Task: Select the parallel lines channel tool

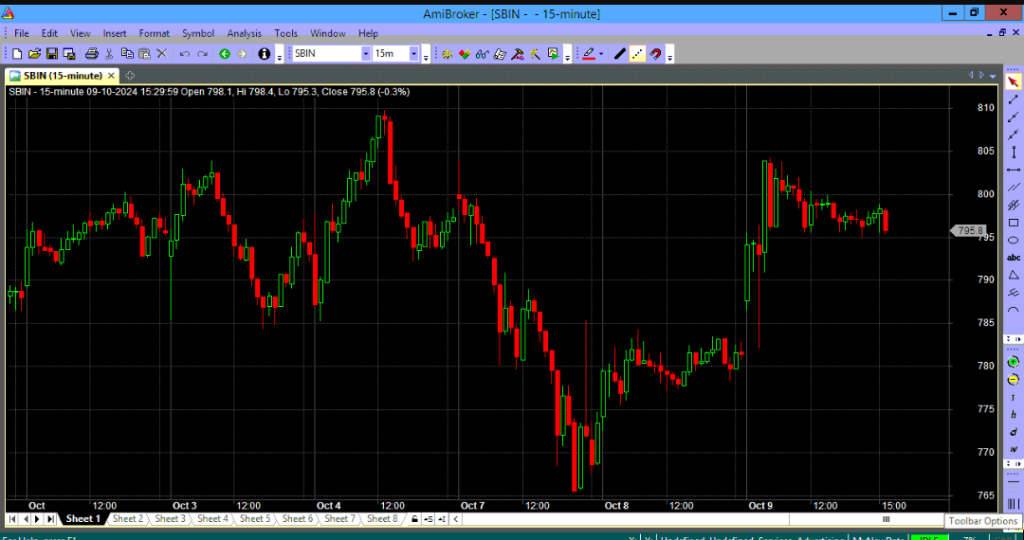Action: (1013, 187)
